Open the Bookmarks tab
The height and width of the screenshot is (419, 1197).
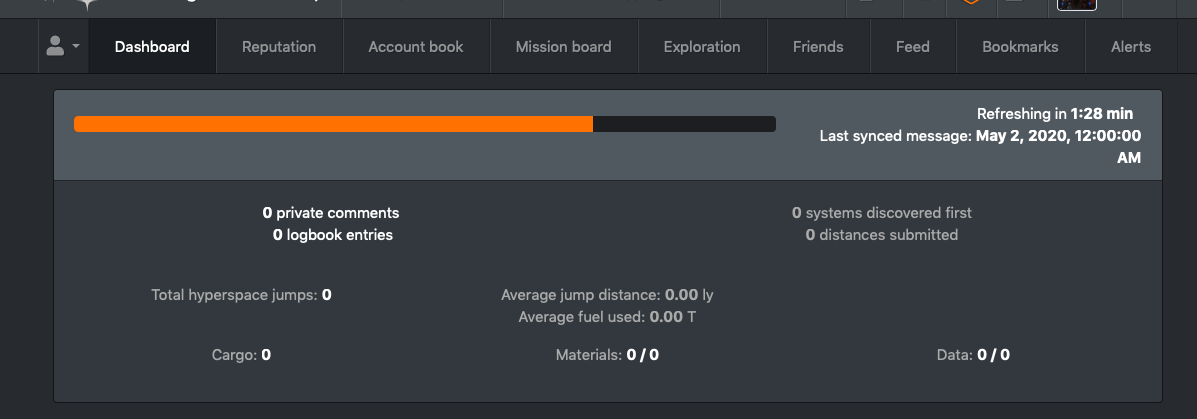pyautogui.click(x=1020, y=47)
